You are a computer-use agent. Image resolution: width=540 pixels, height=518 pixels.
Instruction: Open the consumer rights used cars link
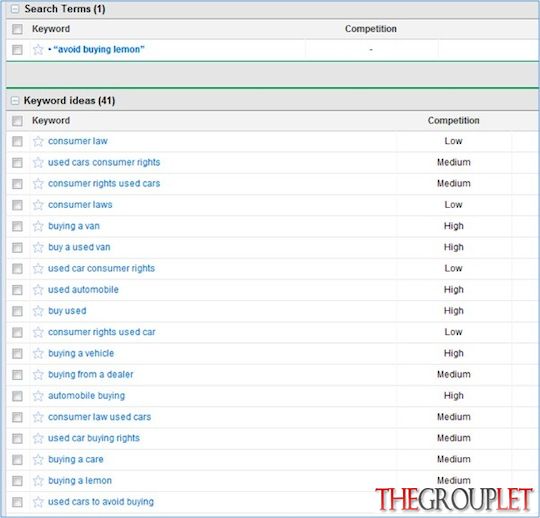[x=104, y=184]
